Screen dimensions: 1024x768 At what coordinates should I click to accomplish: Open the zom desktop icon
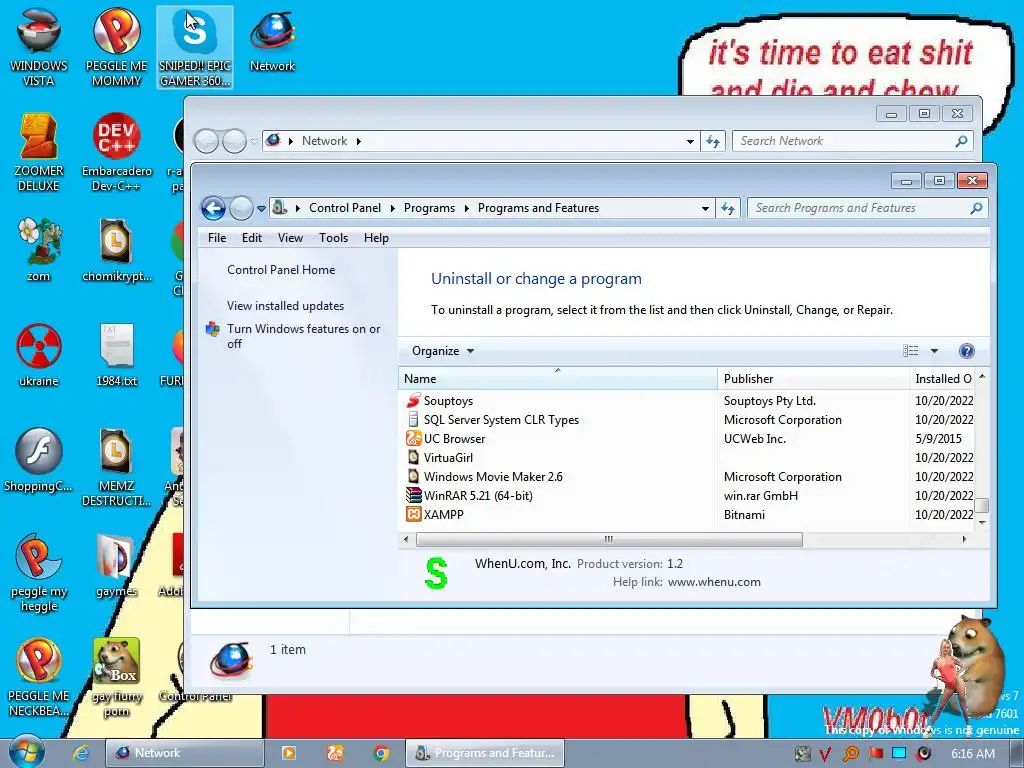point(39,250)
